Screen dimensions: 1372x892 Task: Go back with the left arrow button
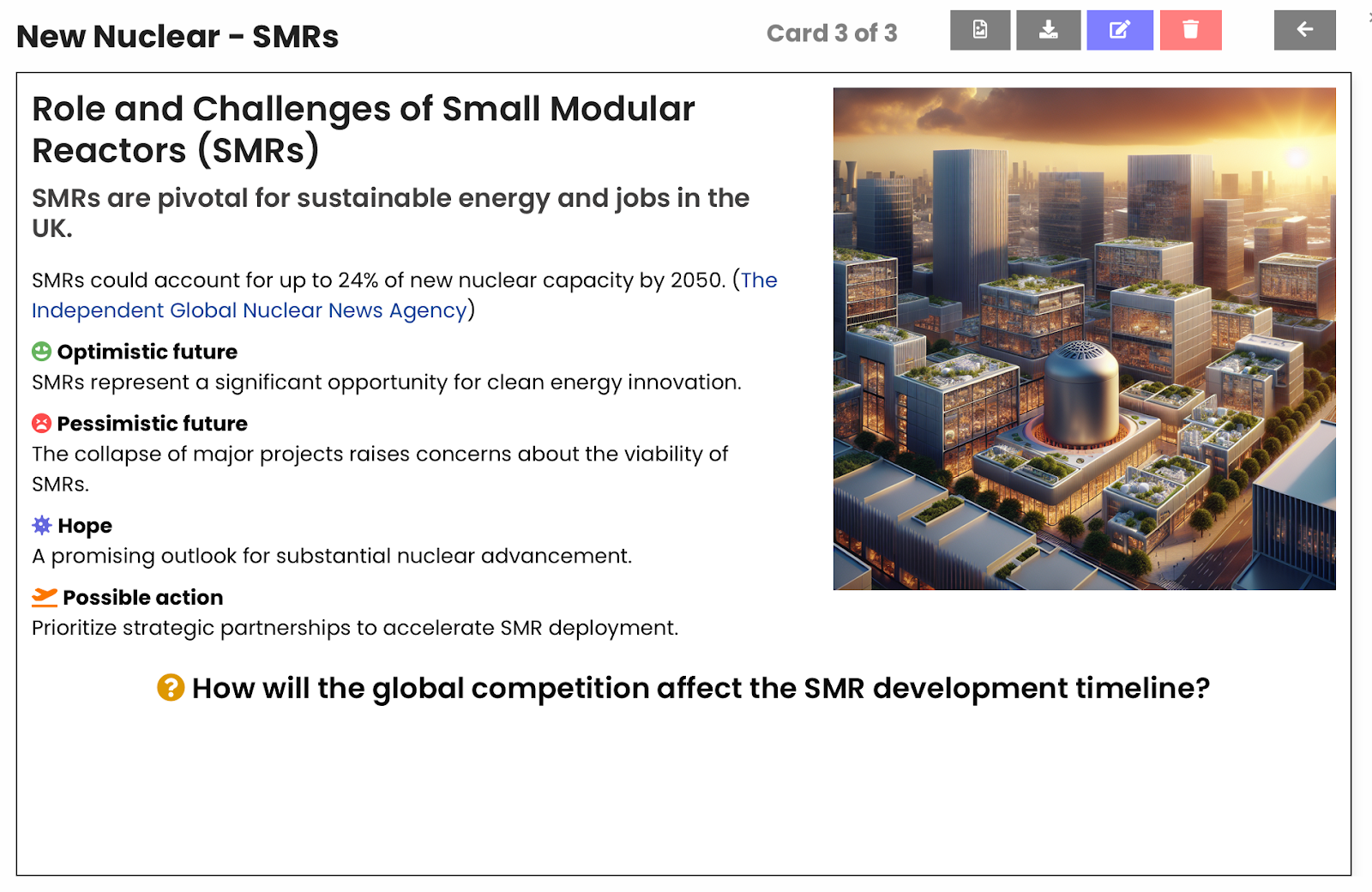click(1304, 30)
